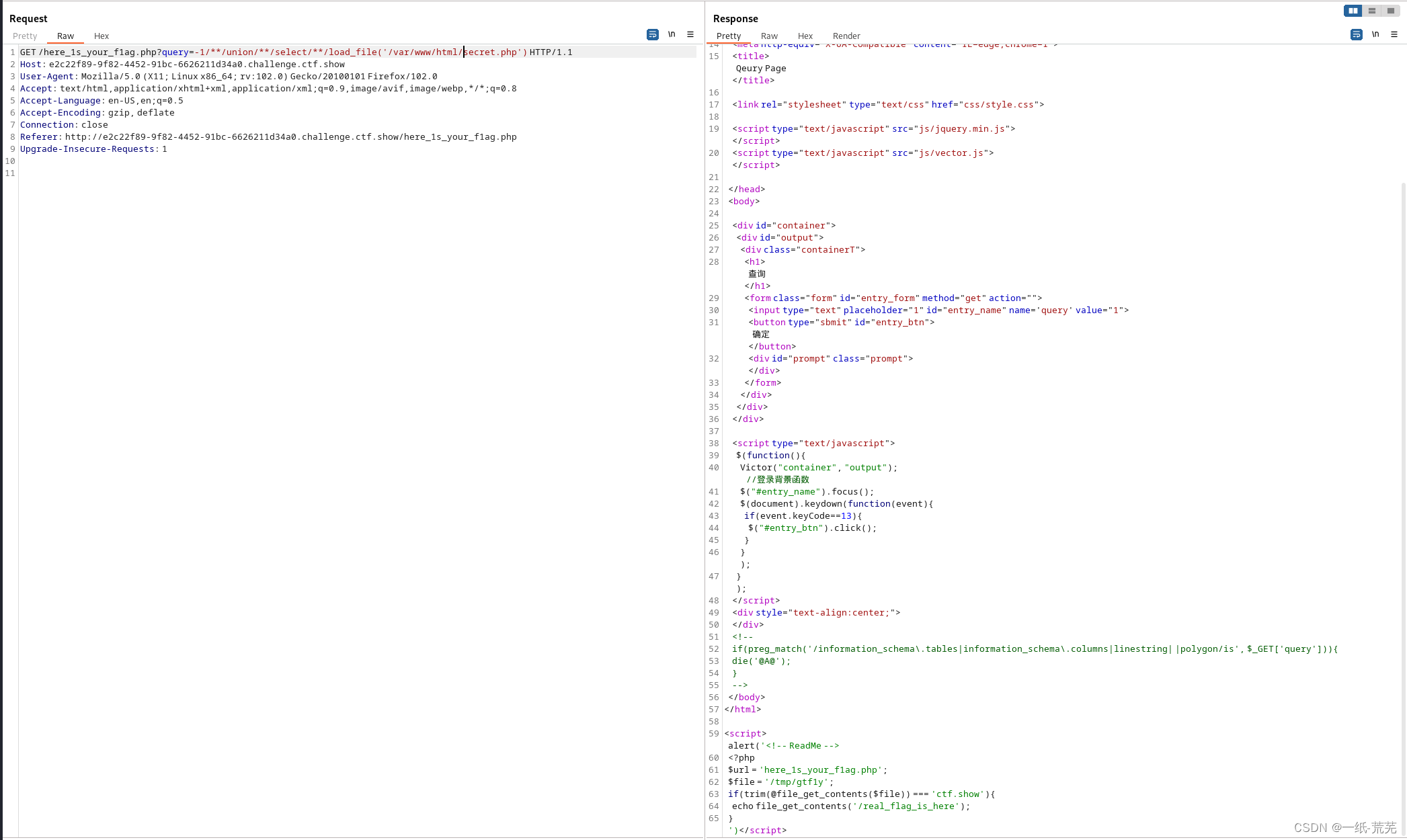Click the Accept-Language header line

pos(102,101)
